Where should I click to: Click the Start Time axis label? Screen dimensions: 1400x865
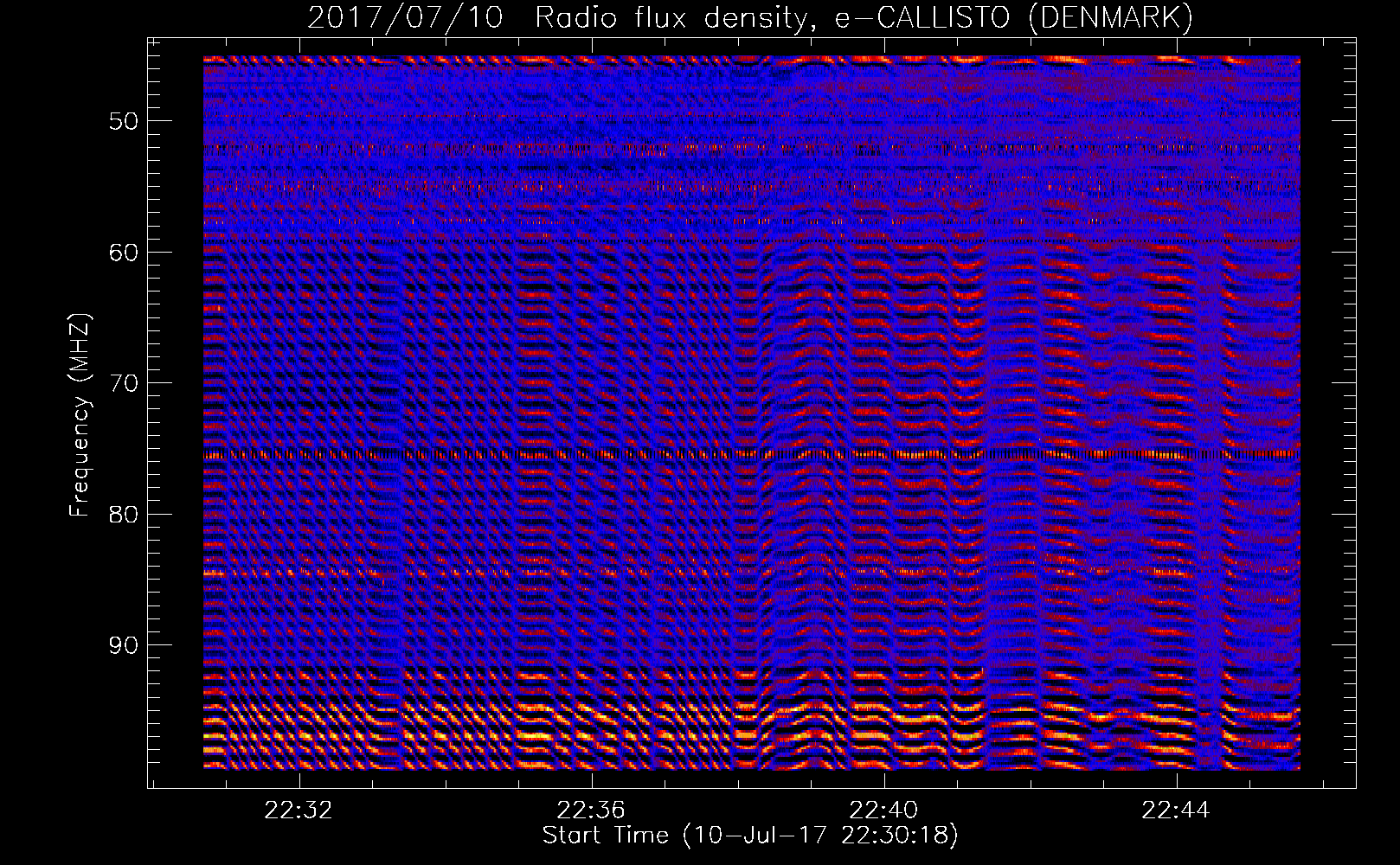pos(750,836)
